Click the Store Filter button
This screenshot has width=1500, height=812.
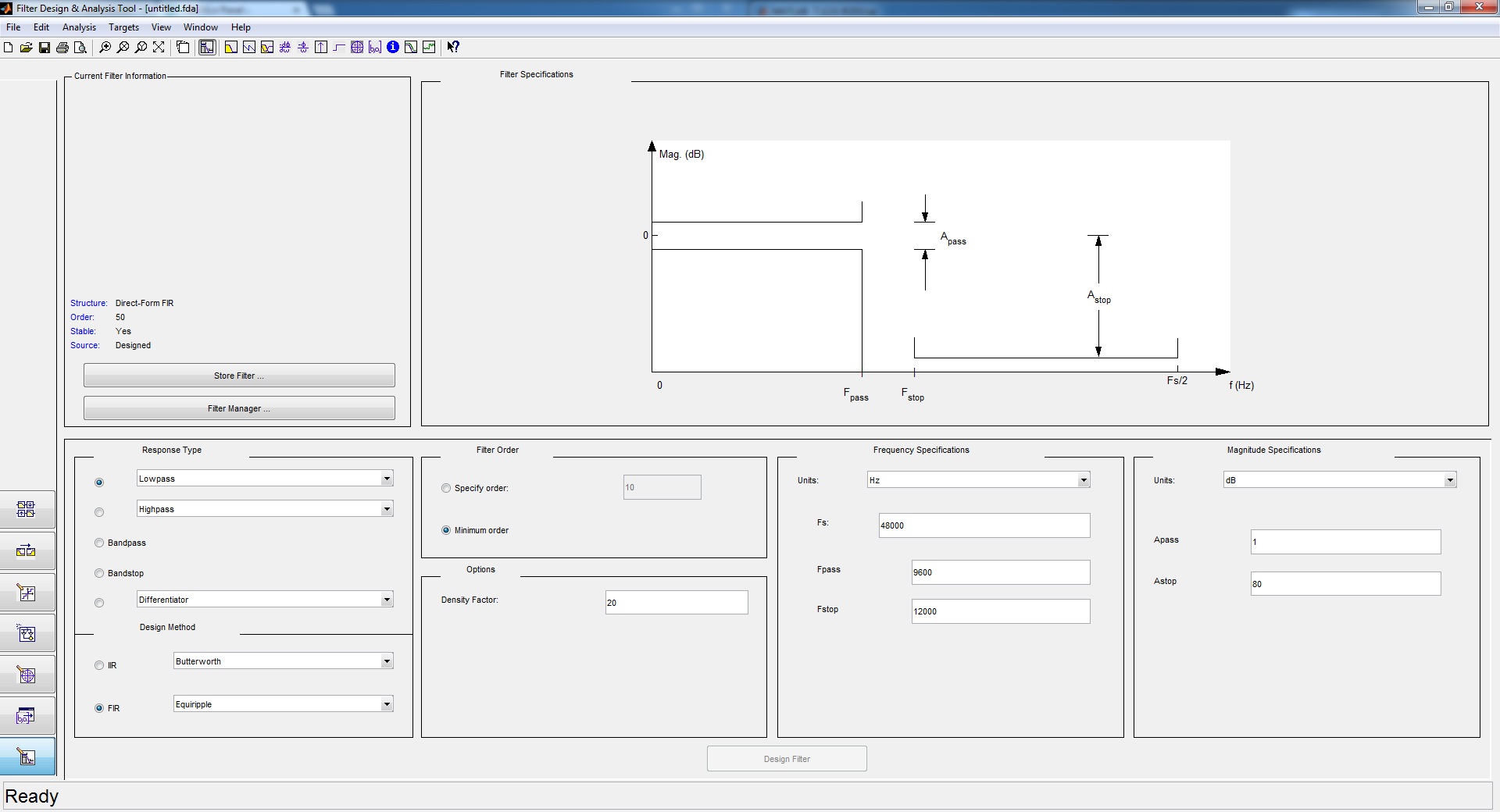point(239,376)
